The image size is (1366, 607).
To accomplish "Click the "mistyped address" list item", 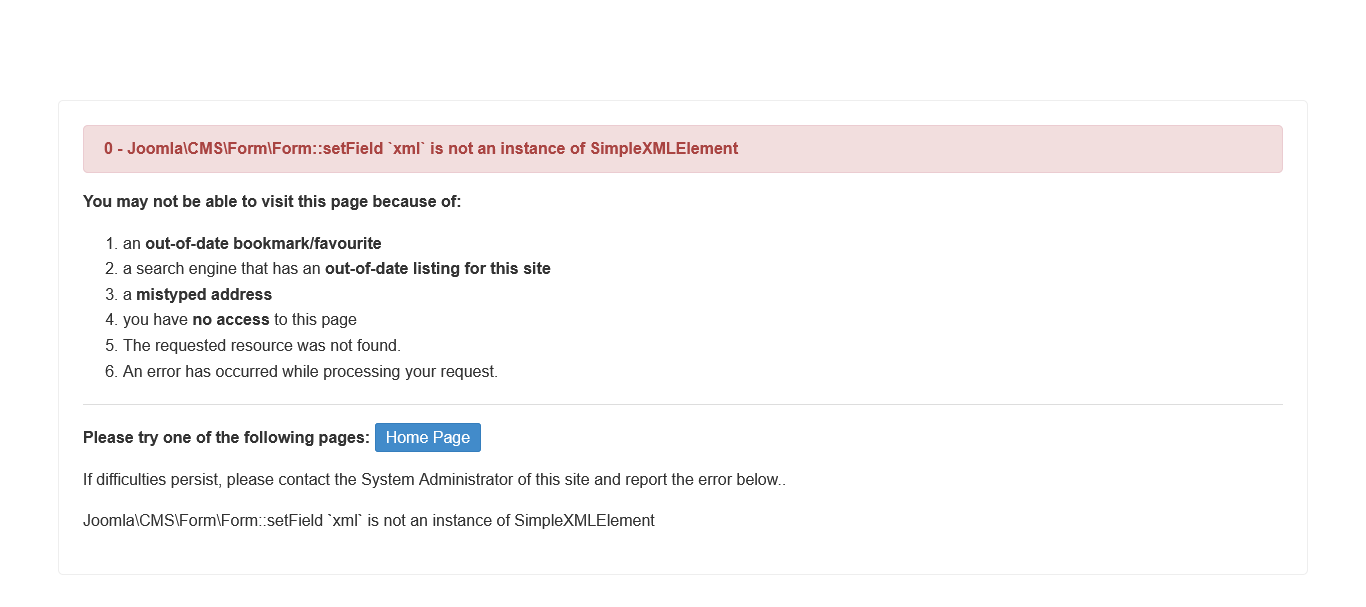I will click(204, 295).
